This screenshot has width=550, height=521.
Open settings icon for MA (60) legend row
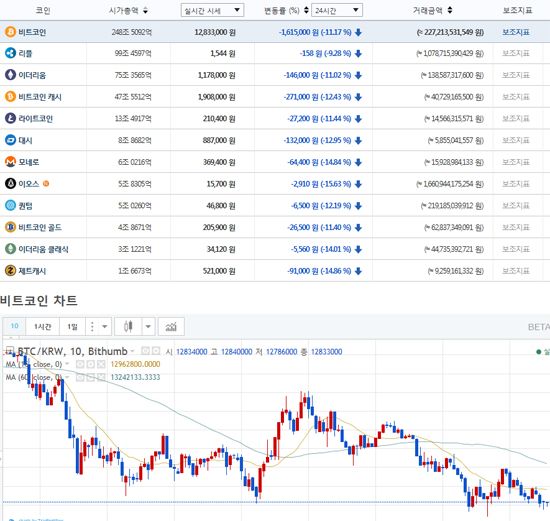pyautogui.click(x=90, y=377)
